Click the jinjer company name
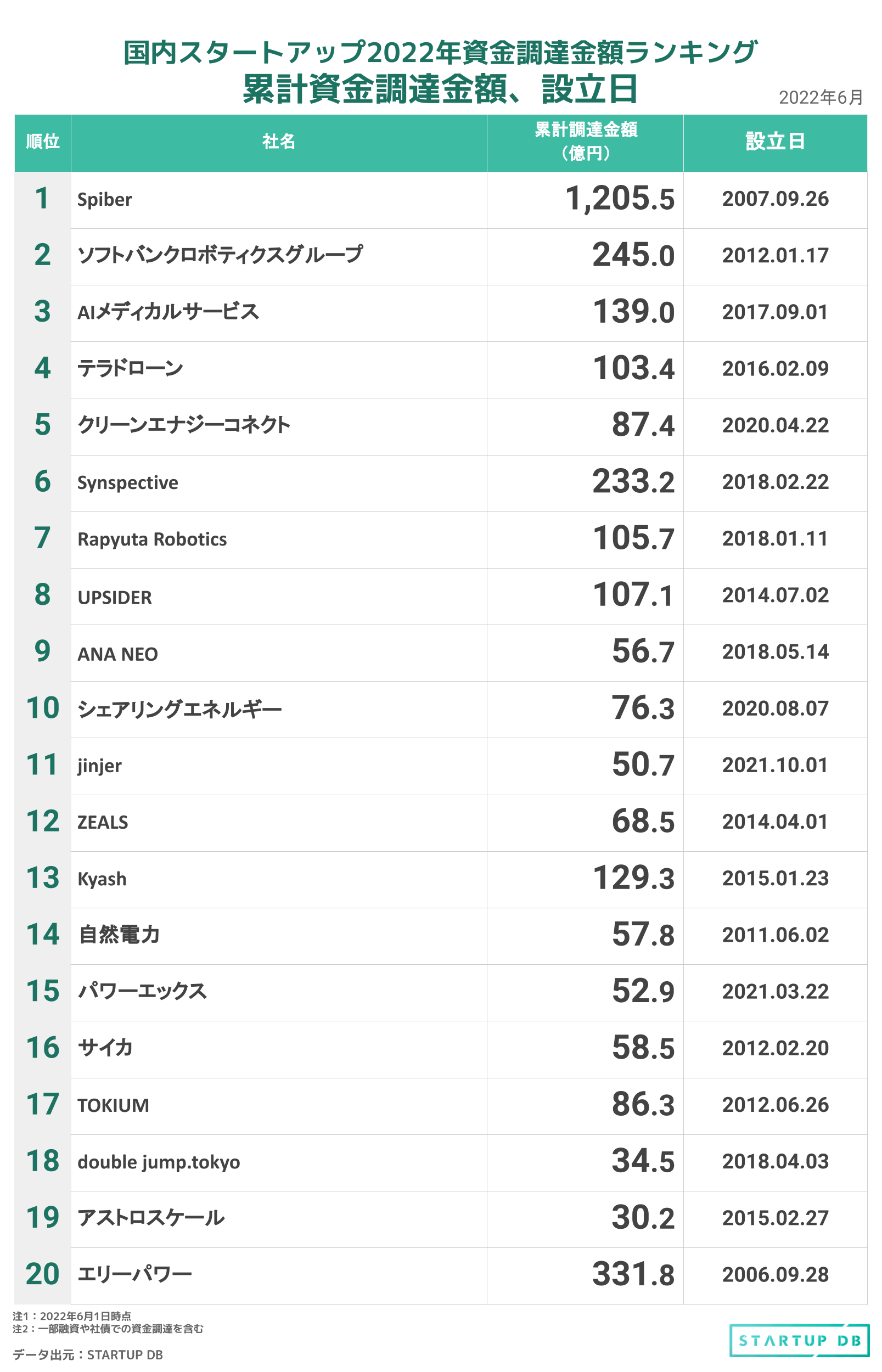Screen dimensions: 882x1372 (x=100, y=766)
